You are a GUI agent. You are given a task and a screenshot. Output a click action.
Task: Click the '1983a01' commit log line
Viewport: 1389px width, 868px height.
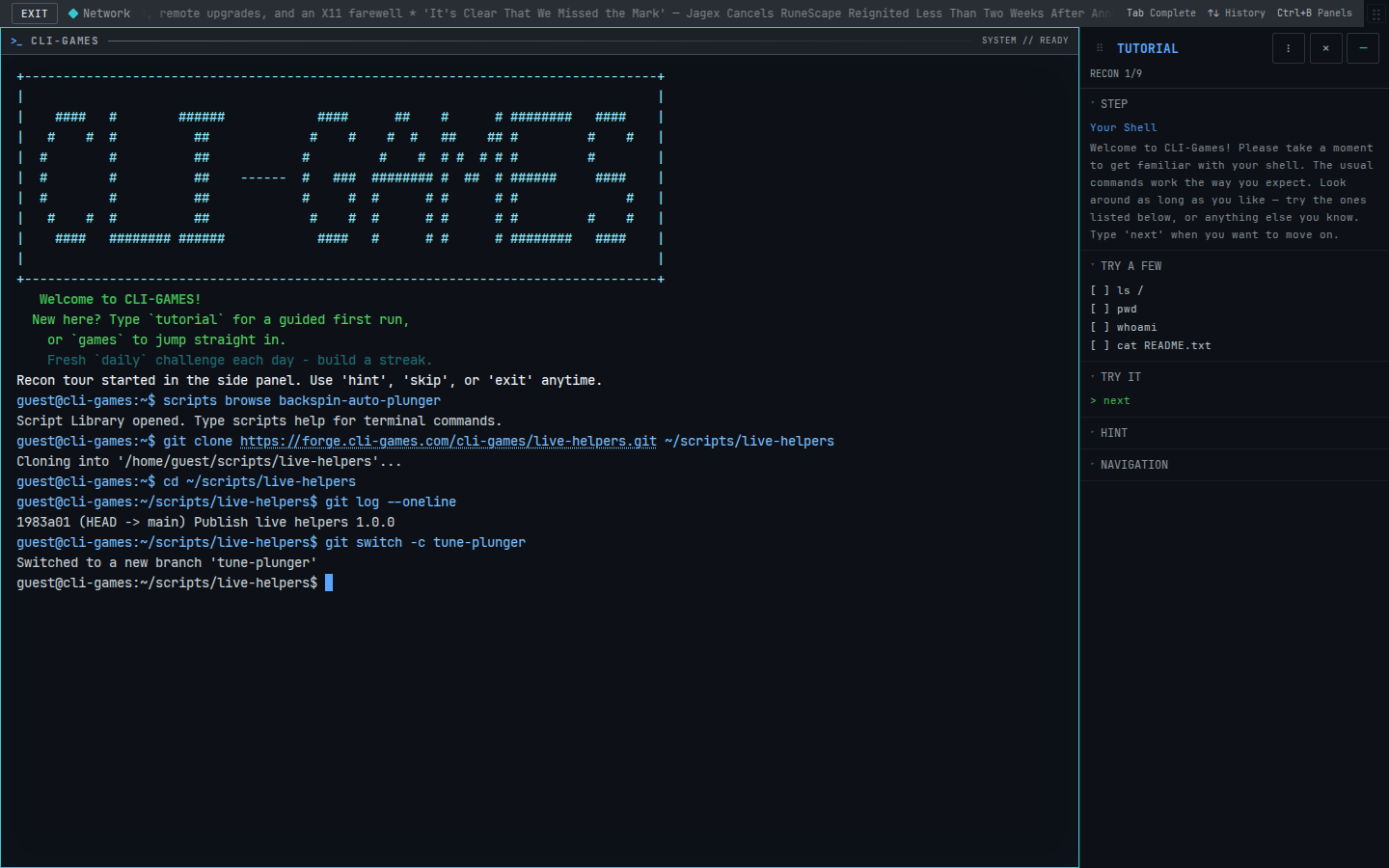click(x=205, y=522)
